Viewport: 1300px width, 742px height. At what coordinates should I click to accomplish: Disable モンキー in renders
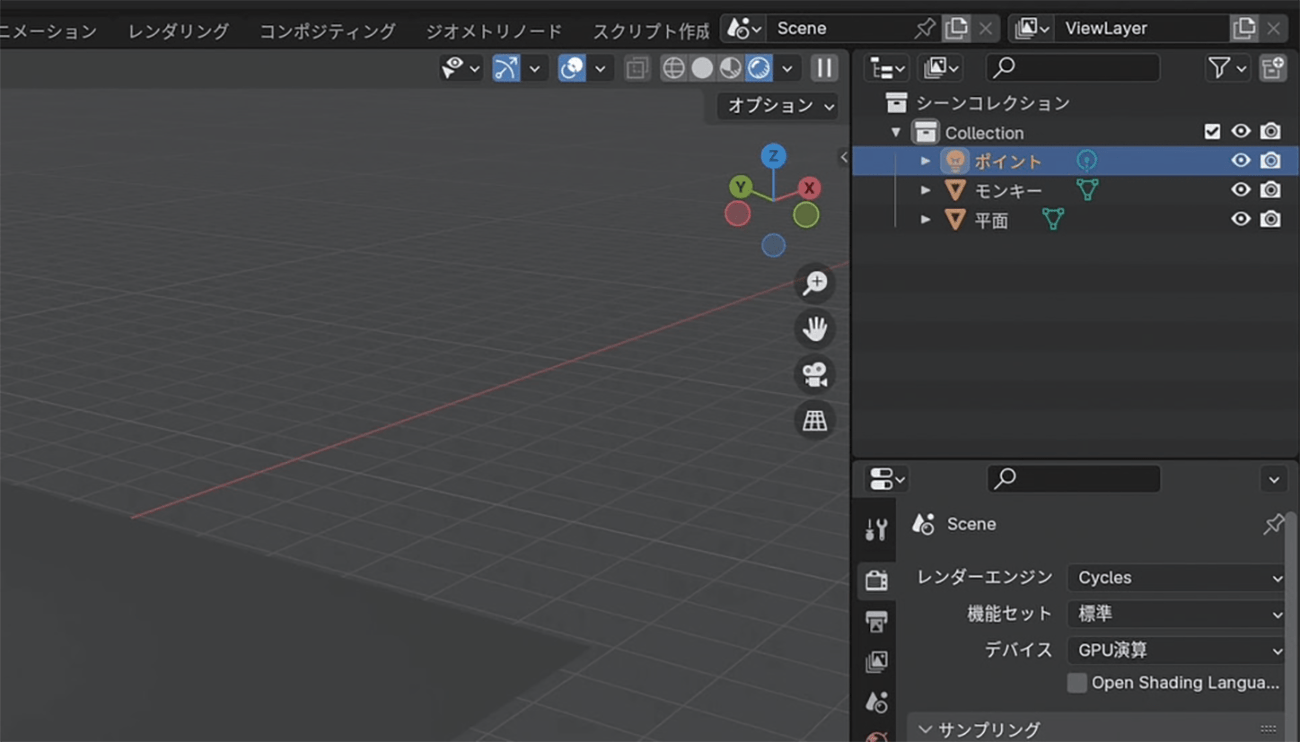click(x=1270, y=189)
